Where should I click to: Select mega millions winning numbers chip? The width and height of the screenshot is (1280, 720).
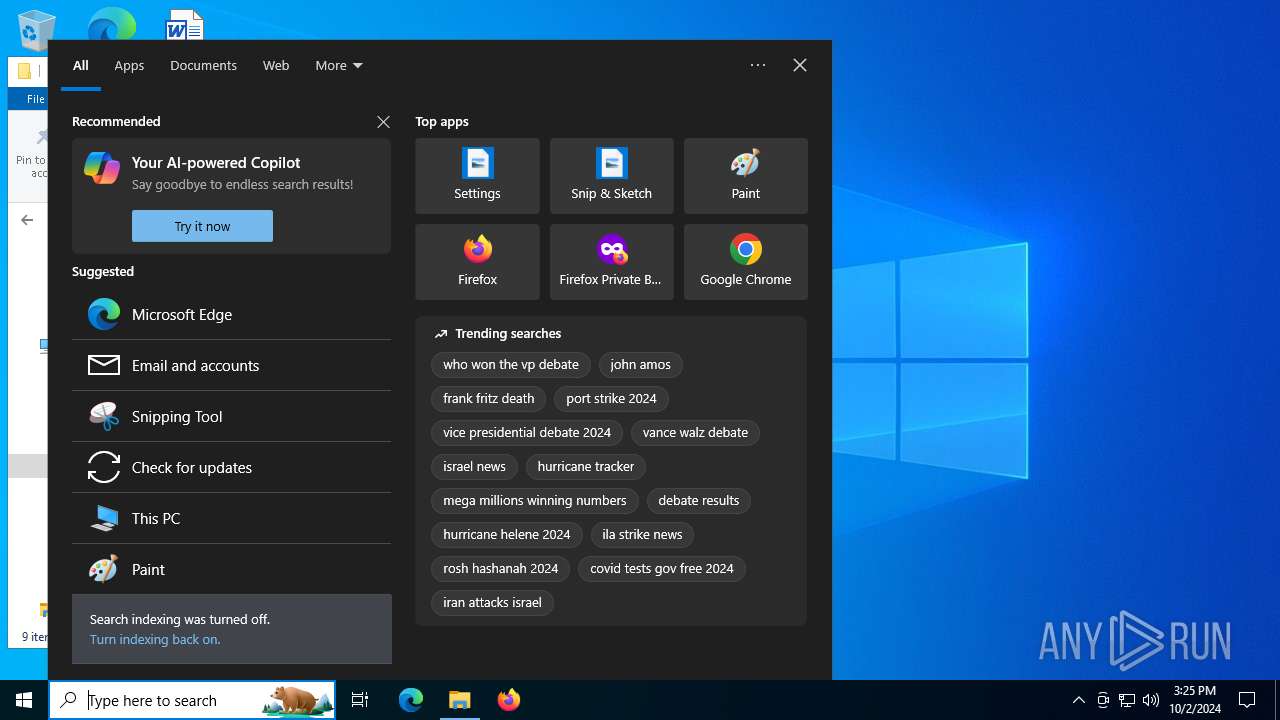tap(534, 501)
